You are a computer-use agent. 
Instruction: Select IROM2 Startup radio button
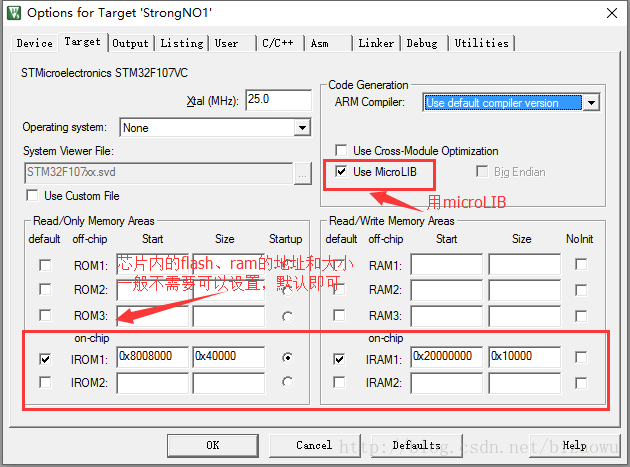(x=287, y=382)
